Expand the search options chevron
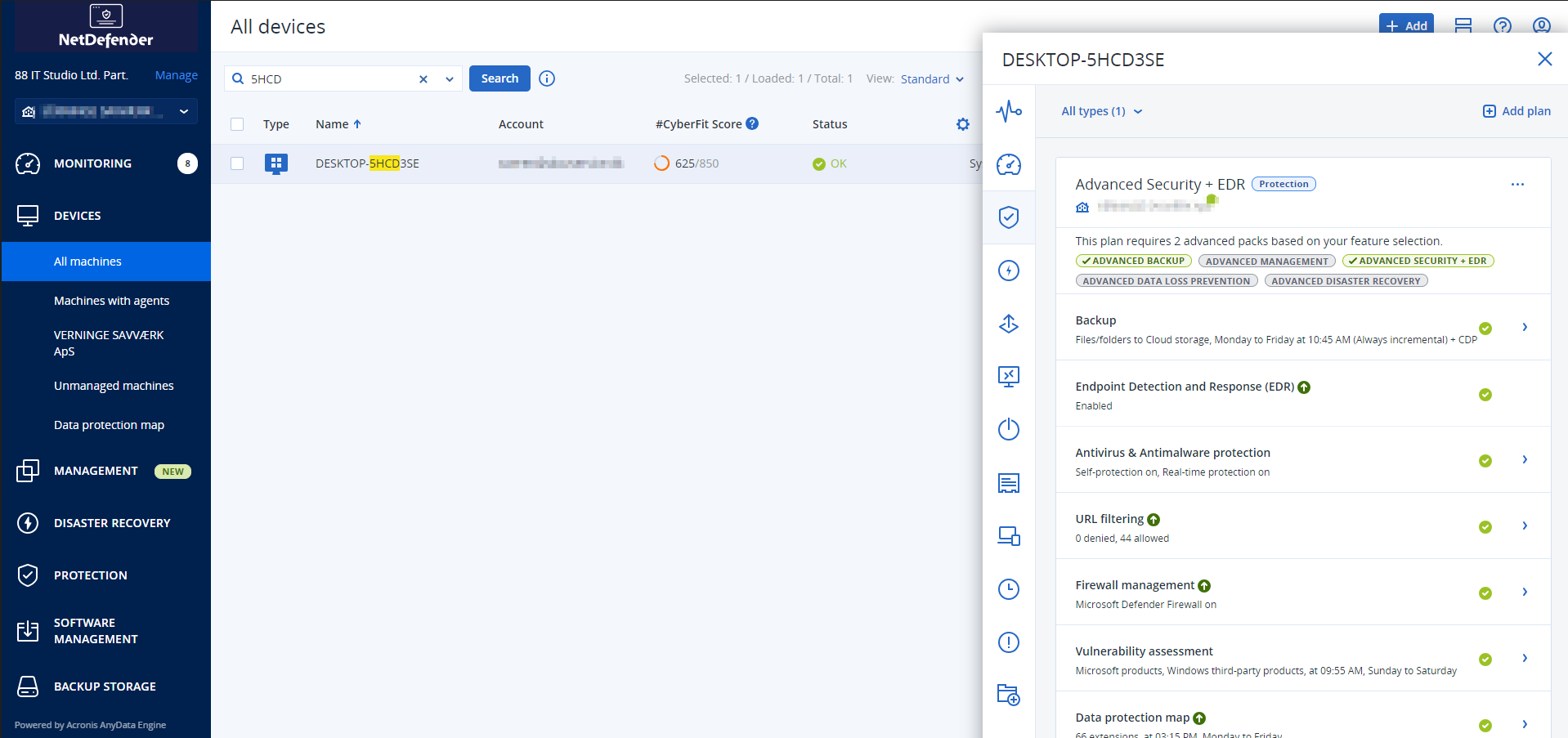The height and width of the screenshot is (738, 1568). pos(449,78)
